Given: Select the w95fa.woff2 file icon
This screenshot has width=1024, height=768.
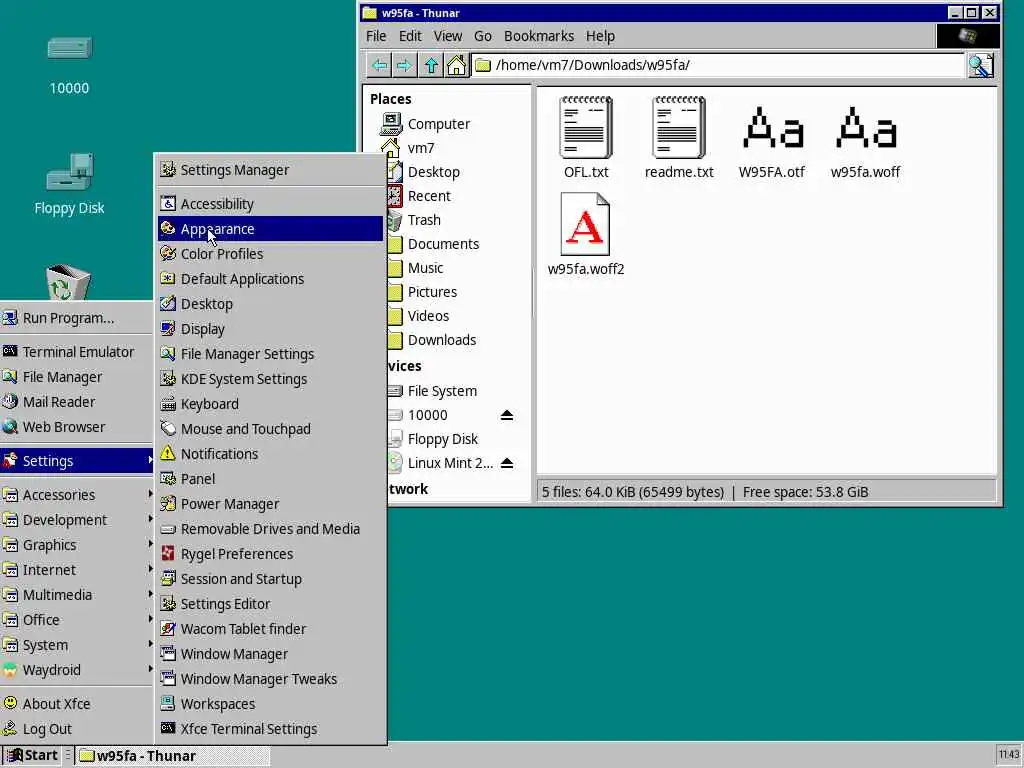Looking at the screenshot, I should click(585, 224).
